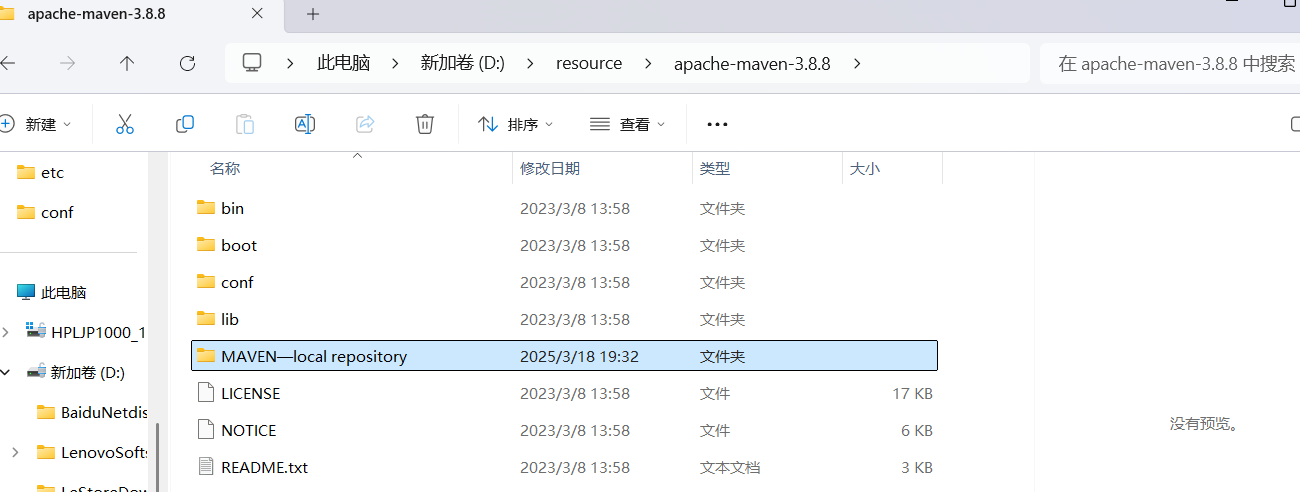This screenshot has width=1300, height=492.
Task: Click the etc folder icon in sidebar
Action: tap(26, 172)
